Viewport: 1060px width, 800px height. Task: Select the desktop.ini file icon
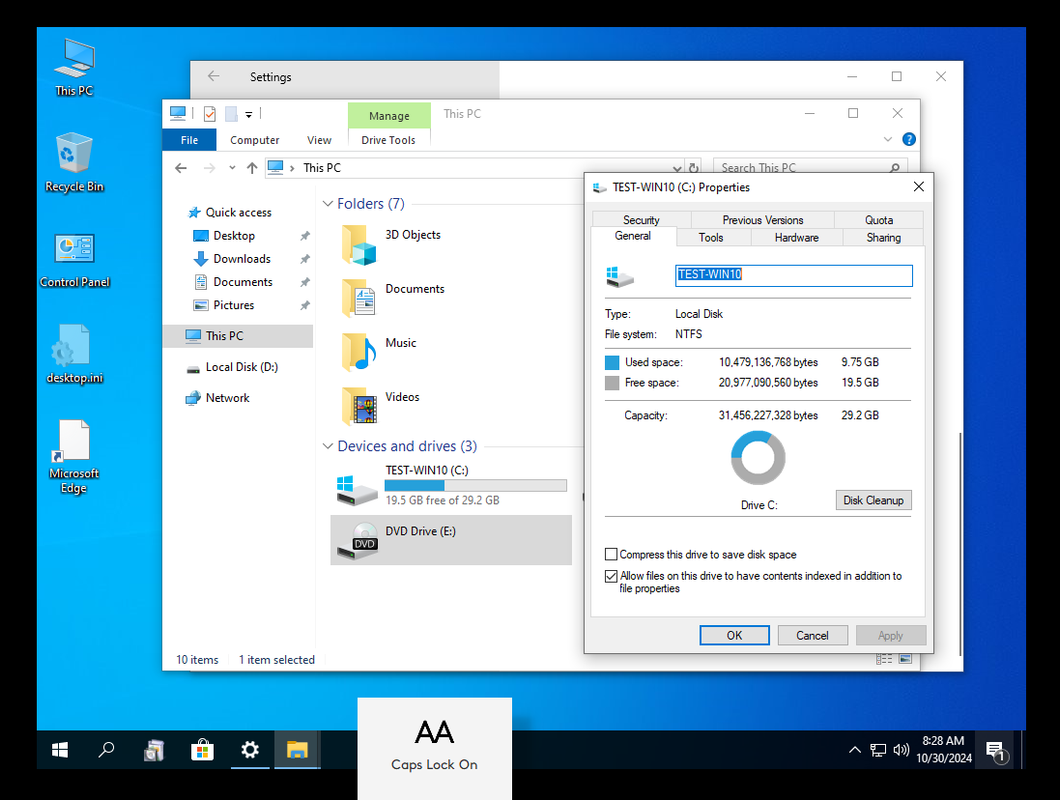[74, 354]
